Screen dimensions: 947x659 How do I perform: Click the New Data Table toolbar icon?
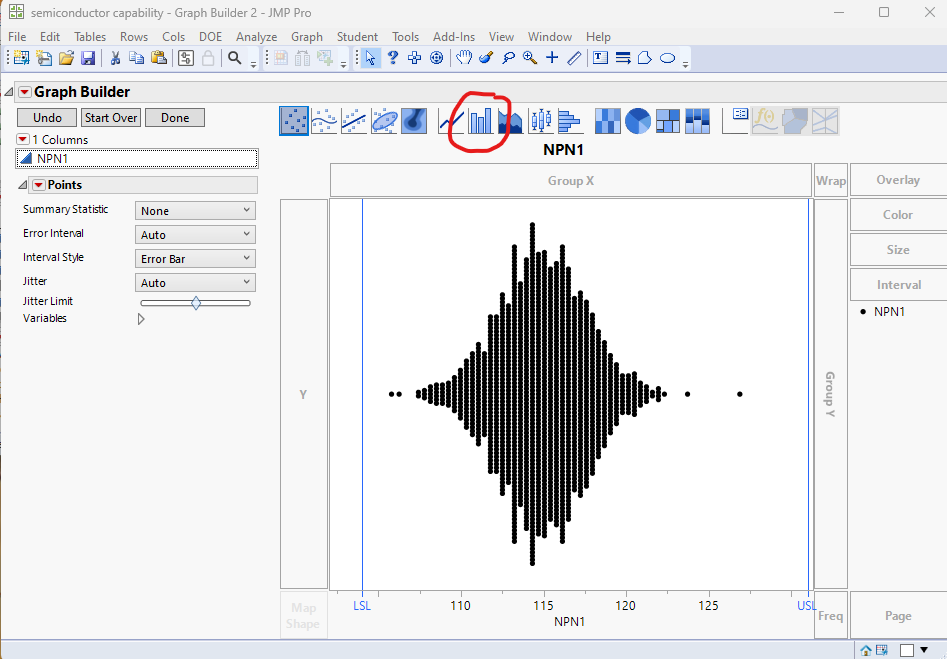coord(21,58)
